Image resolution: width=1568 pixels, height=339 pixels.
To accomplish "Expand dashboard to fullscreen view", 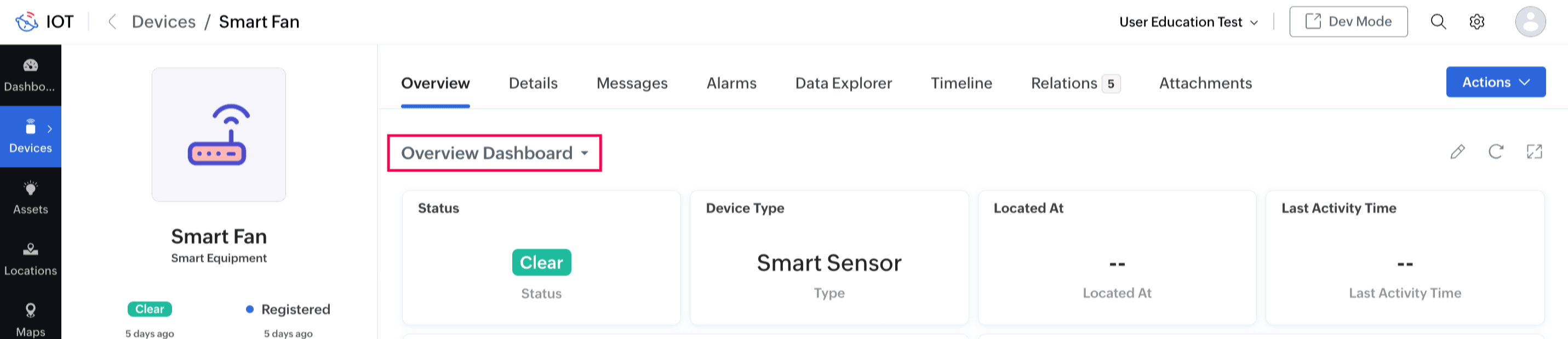I will coord(1535,152).
